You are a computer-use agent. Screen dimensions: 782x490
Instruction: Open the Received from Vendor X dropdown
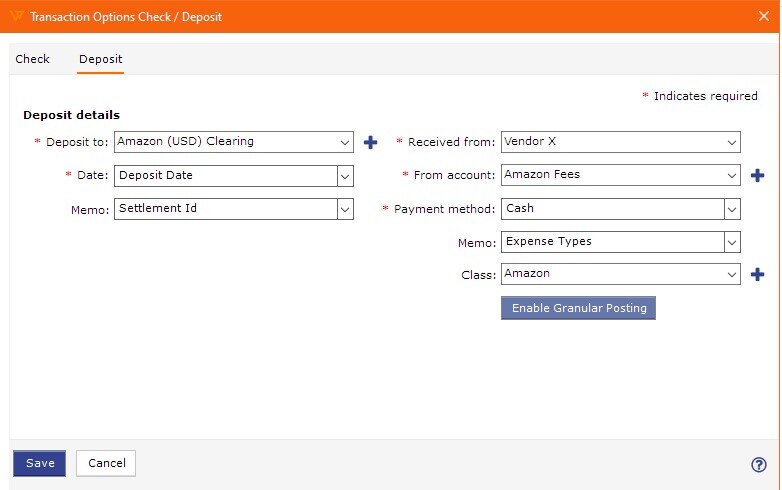tap(620, 142)
